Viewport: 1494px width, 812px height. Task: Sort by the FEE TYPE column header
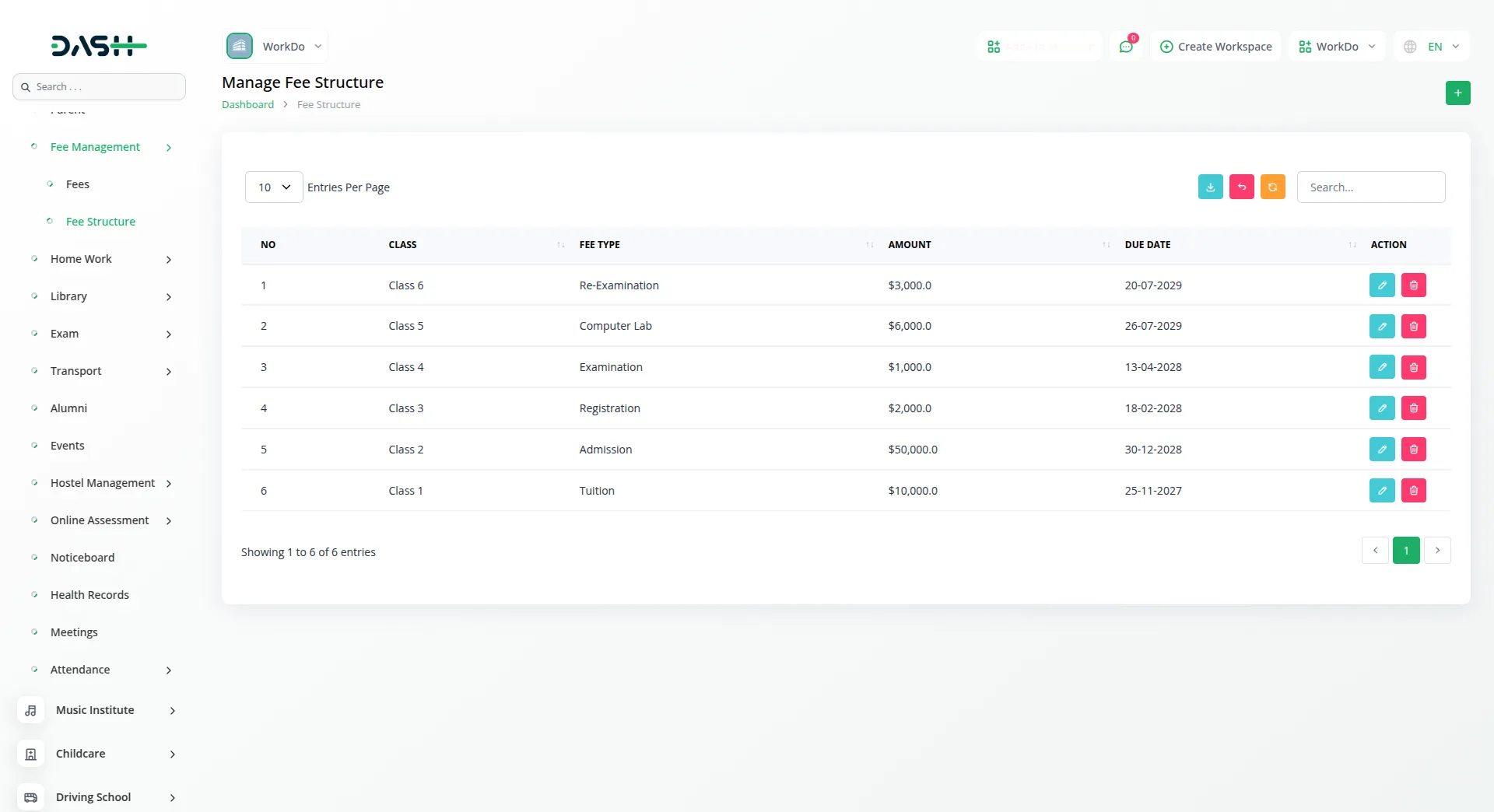pyautogui.click(x=726, y=245)
